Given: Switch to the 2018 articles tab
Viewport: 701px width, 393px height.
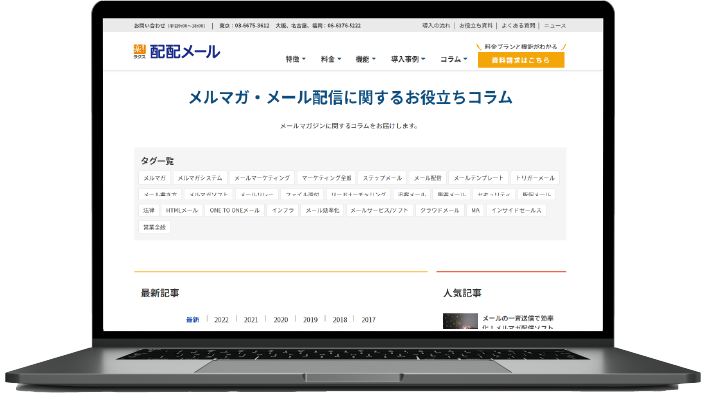Looking at the screenshot, I should point(340,320).
